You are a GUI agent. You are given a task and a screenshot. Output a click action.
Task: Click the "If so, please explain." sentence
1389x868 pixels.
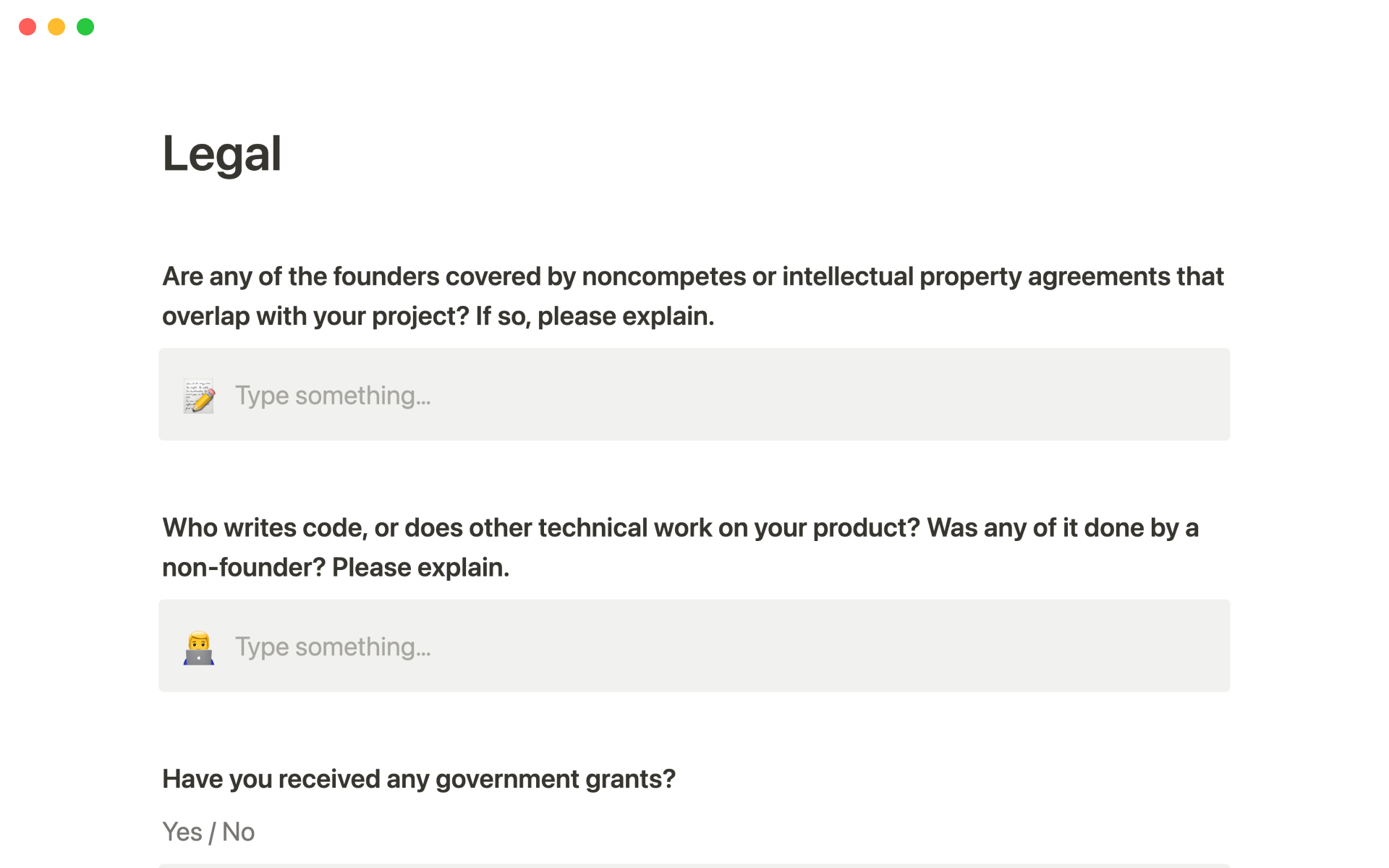pyautogui.click(x=595, y=316)
